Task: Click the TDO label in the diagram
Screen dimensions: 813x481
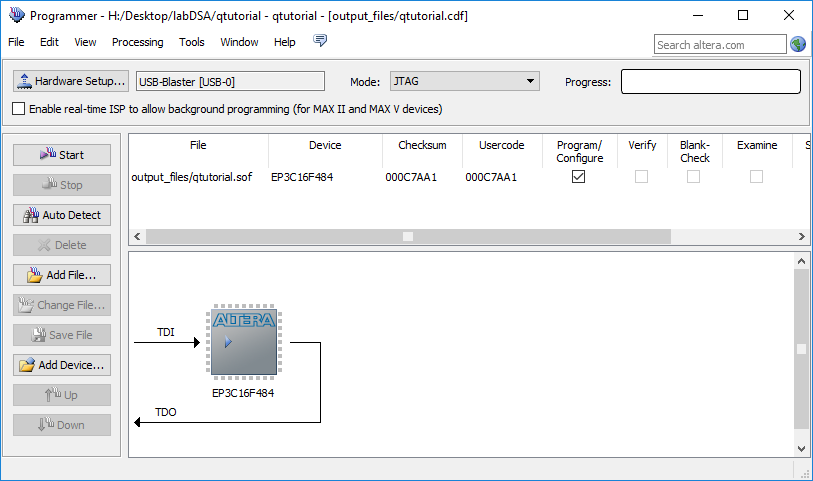Action: [166, 412]
